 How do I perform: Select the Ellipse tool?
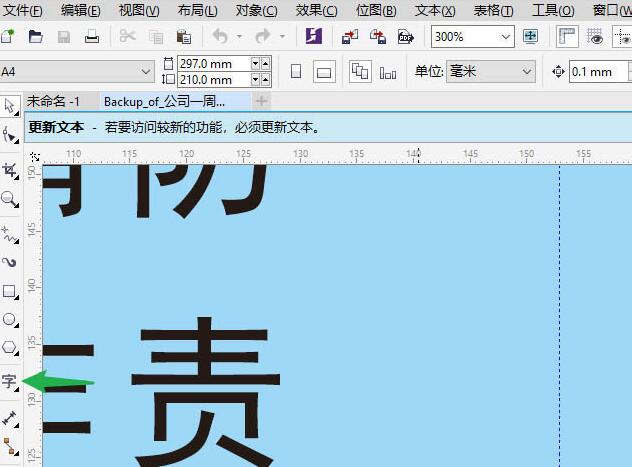10,319
